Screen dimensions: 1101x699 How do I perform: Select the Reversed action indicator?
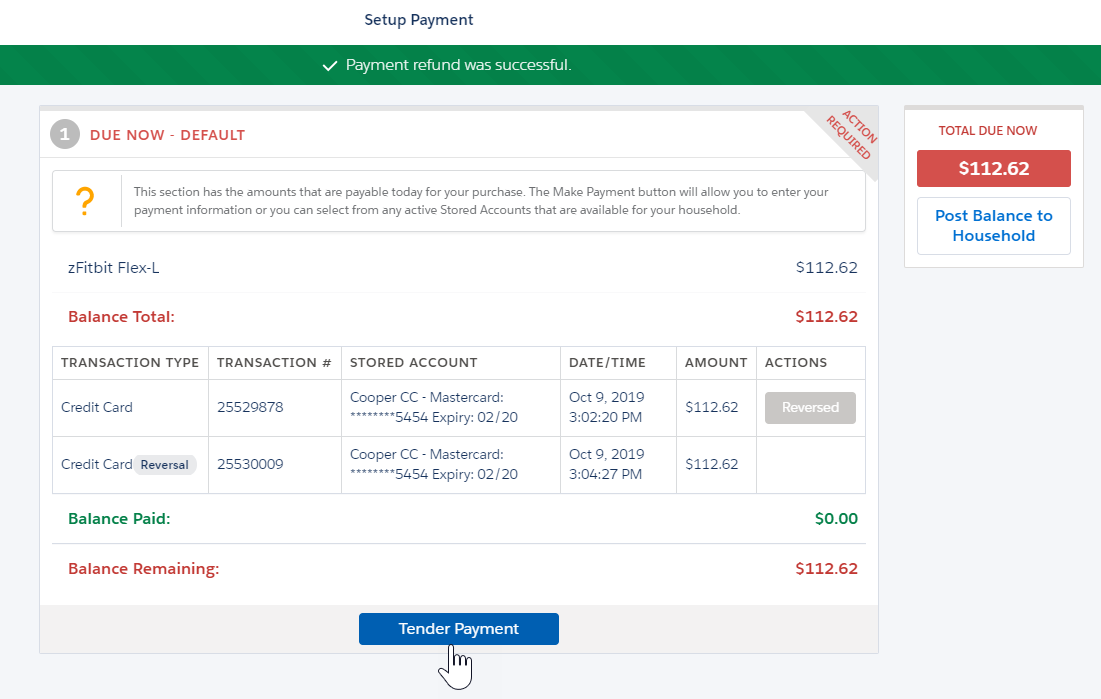[810, 407]
